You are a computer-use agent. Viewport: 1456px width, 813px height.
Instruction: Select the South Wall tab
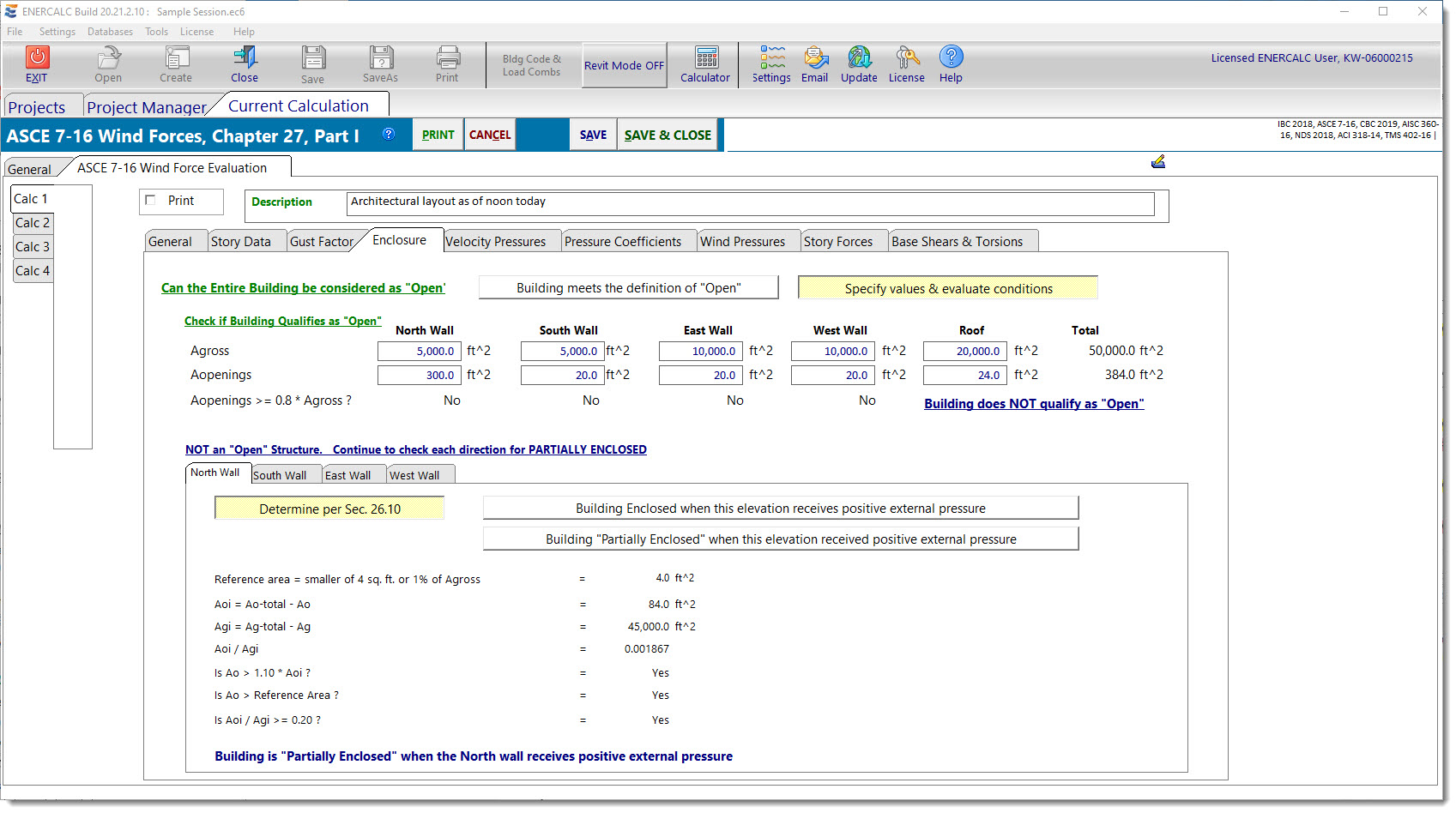[x=280, y=475]
